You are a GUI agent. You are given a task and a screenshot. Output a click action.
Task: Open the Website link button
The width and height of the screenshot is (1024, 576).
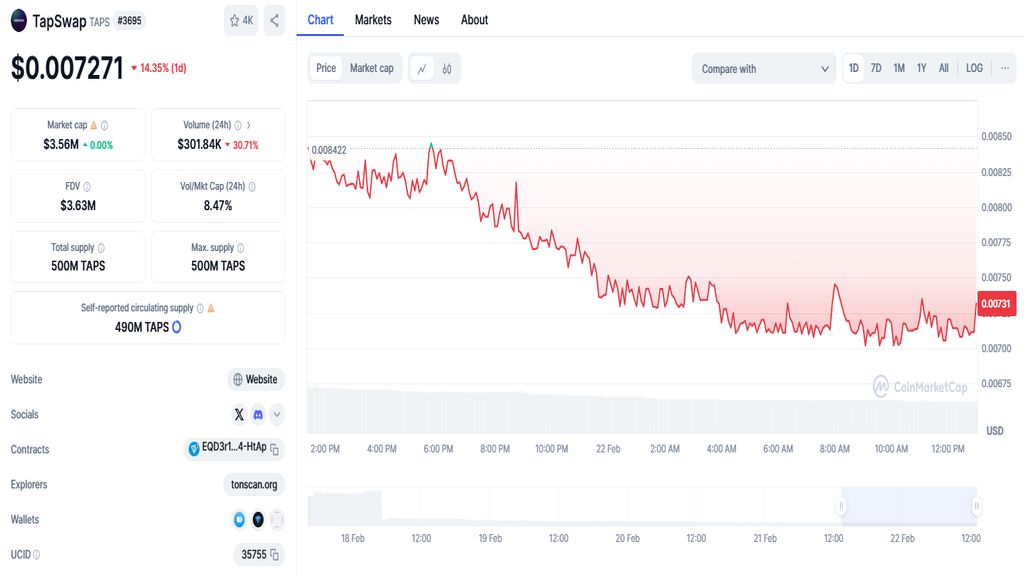255,379
